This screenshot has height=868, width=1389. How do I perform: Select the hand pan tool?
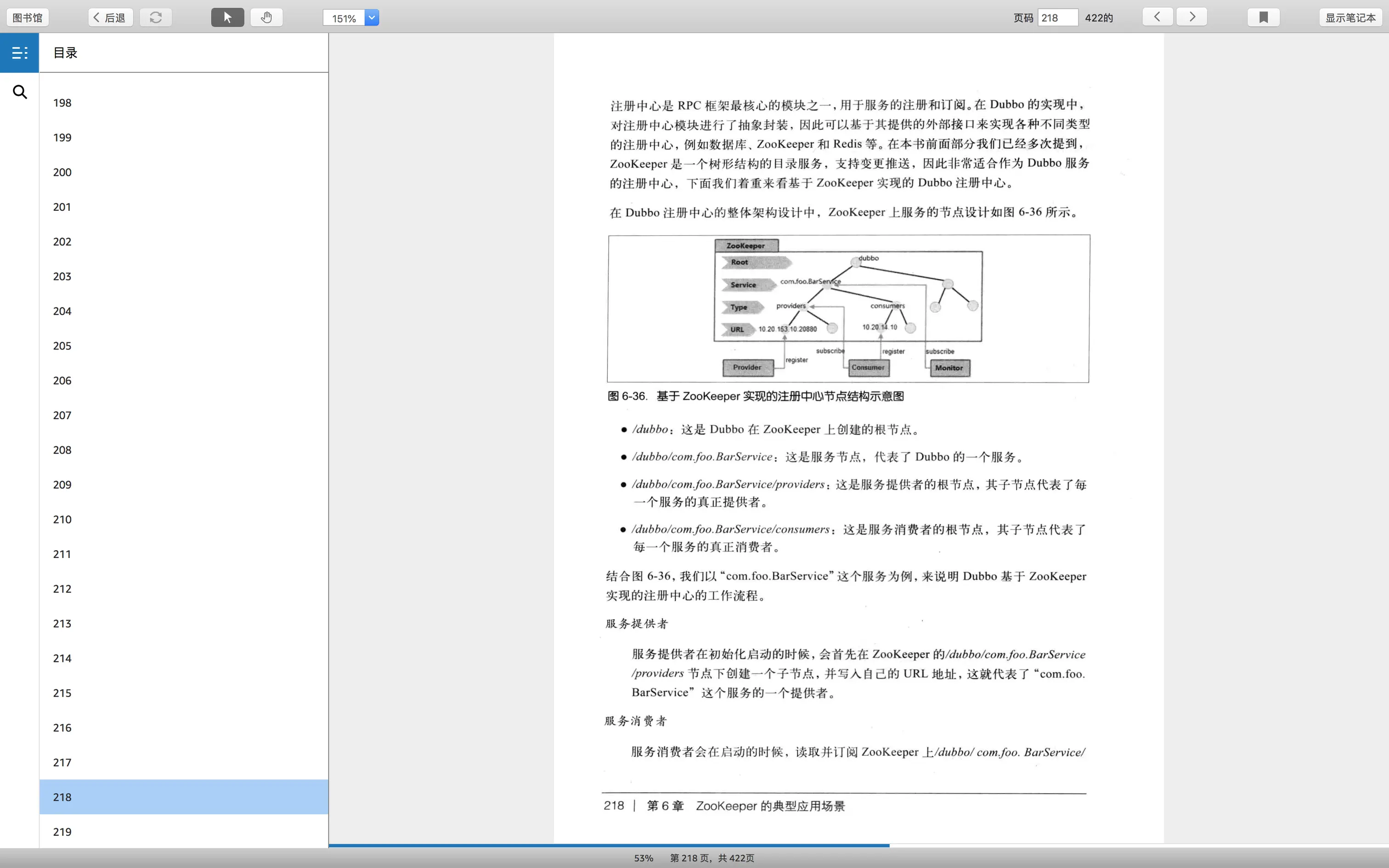[266, 17]
